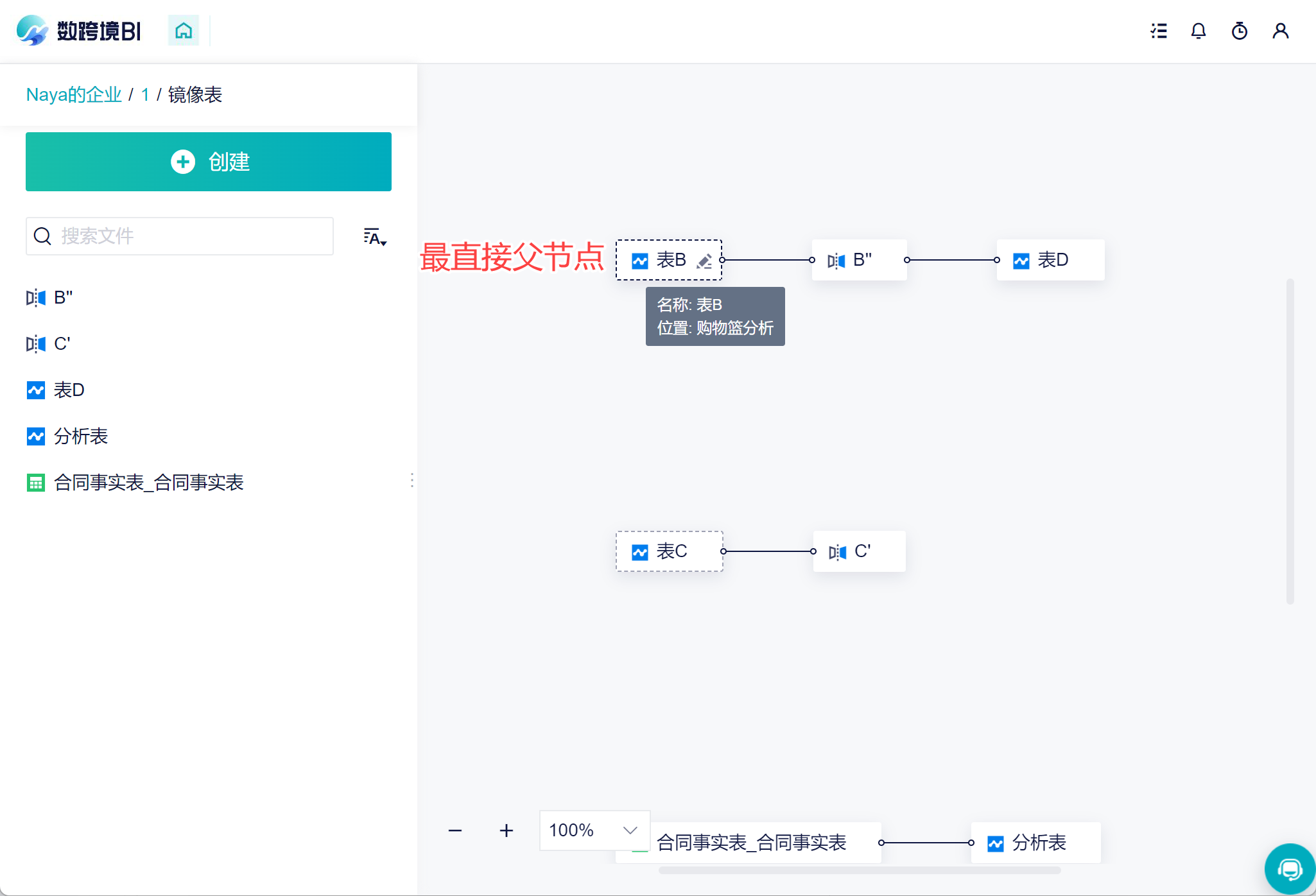Viewport: 1316px width, 896px height.
Task: Open the user account icon
Action: (x=1281, y=31)
